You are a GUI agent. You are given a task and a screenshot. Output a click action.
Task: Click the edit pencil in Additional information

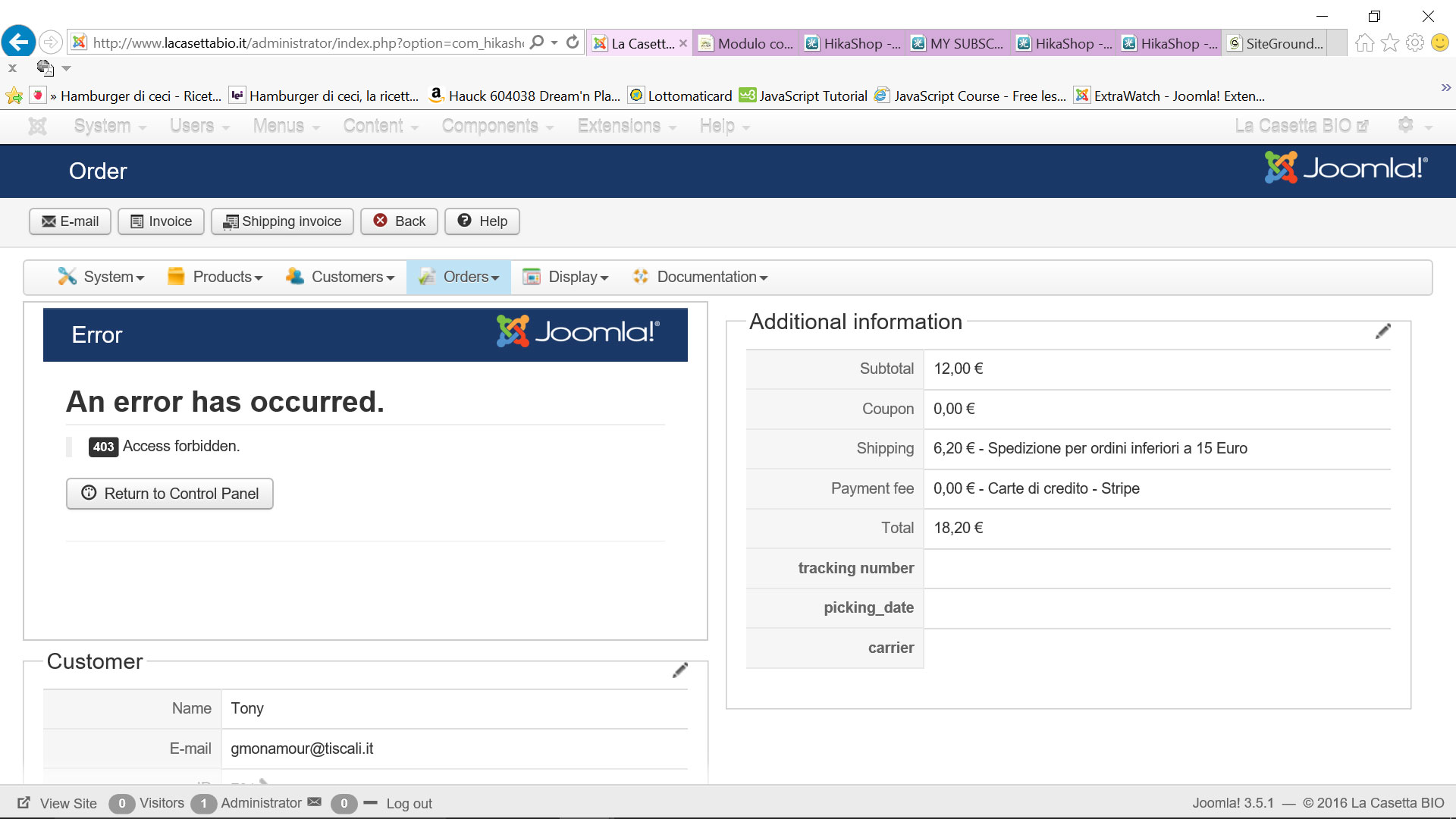click(1382, 331)
